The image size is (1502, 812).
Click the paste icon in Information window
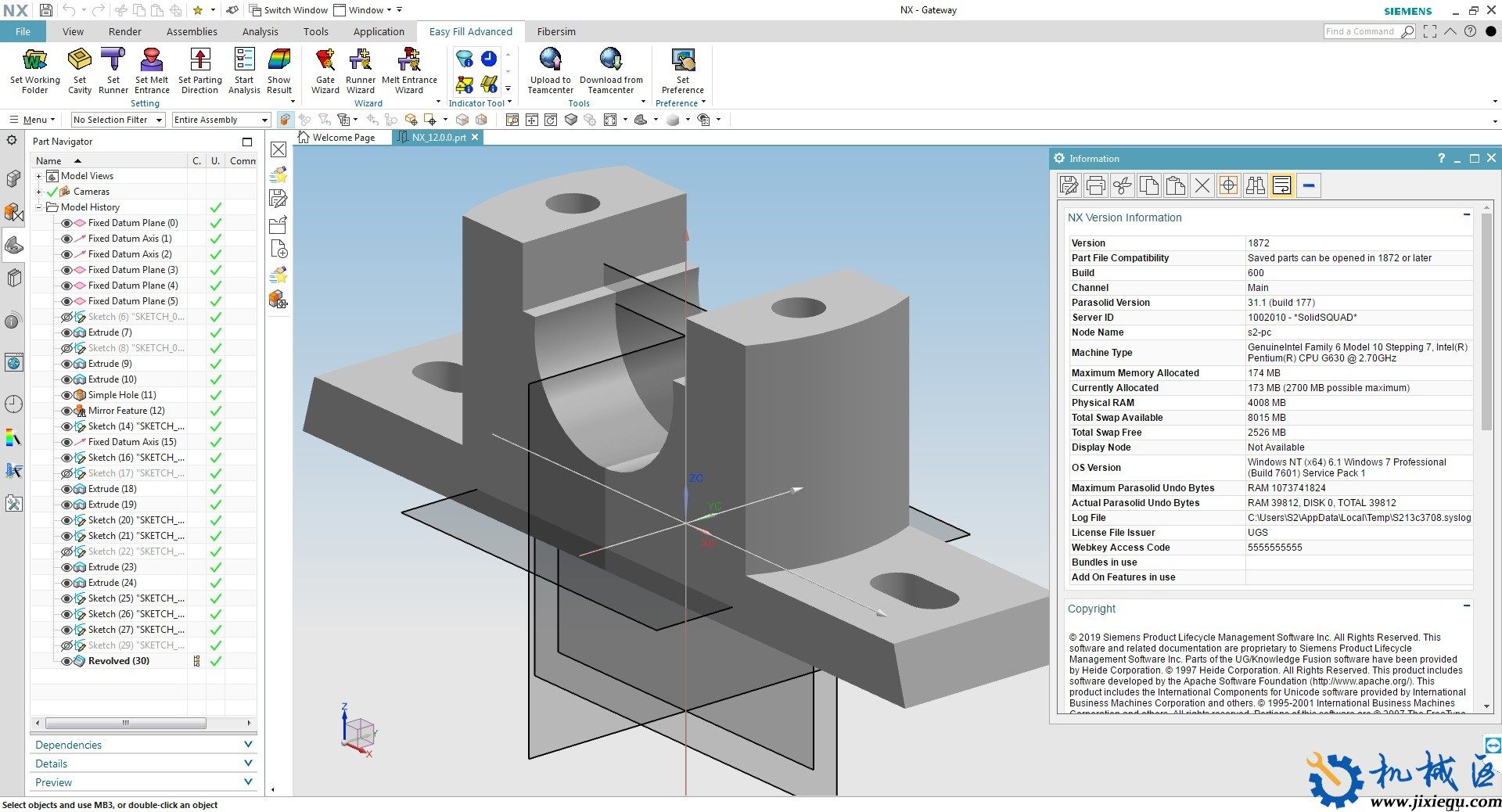(x=1176, y=185)
